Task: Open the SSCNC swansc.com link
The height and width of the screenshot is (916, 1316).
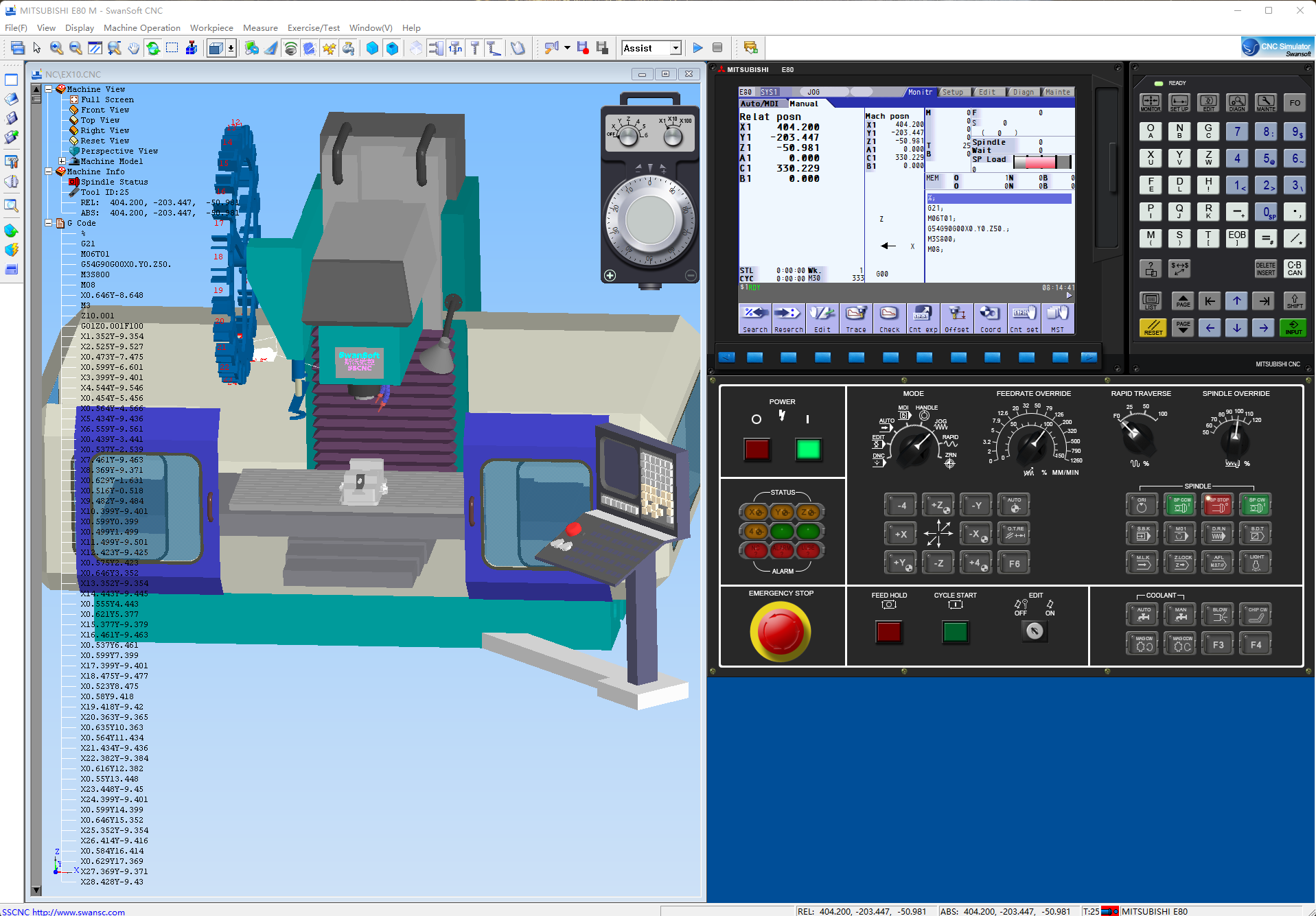Action: click(x=78, y=911)
